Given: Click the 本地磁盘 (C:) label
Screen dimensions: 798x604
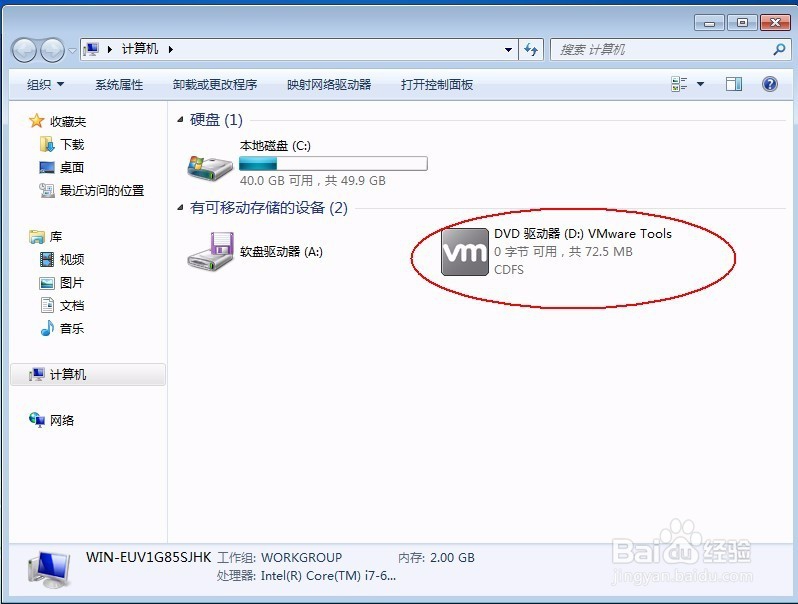Looking at the screenshot, I should (x=275, y=146).
